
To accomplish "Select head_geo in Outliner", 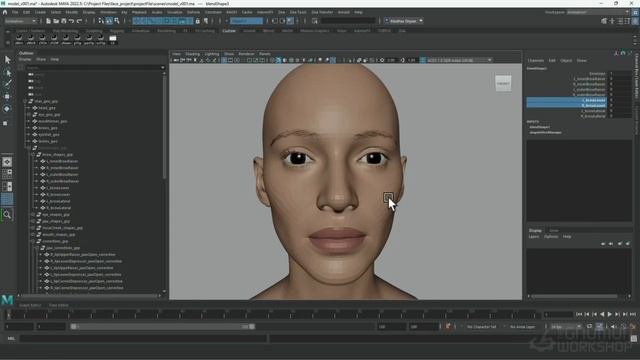I will coord(47,108).
